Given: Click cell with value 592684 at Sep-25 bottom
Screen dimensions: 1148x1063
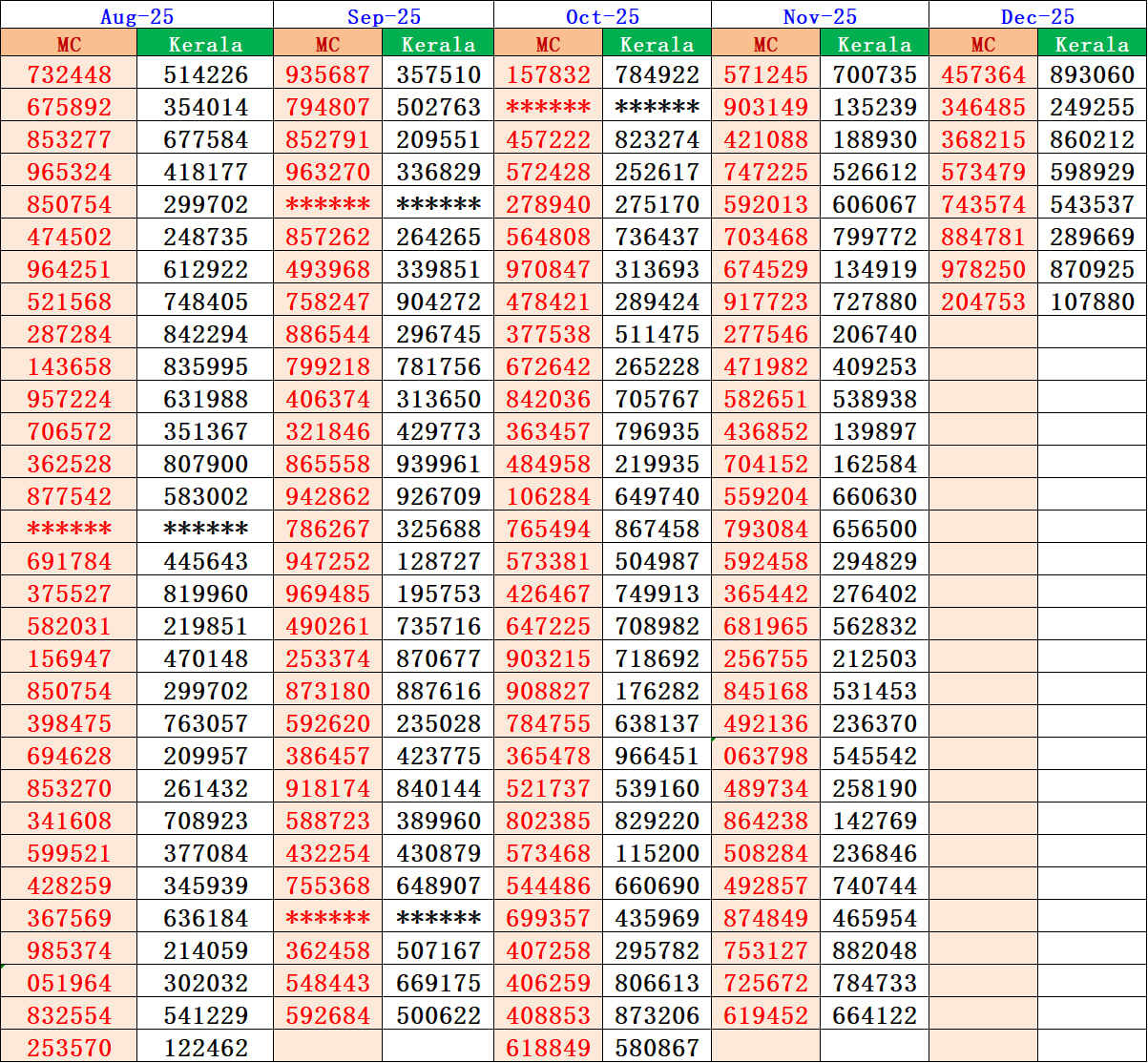Looking at the screenshot, I should pyautogui.click(x=328, y=1014).
